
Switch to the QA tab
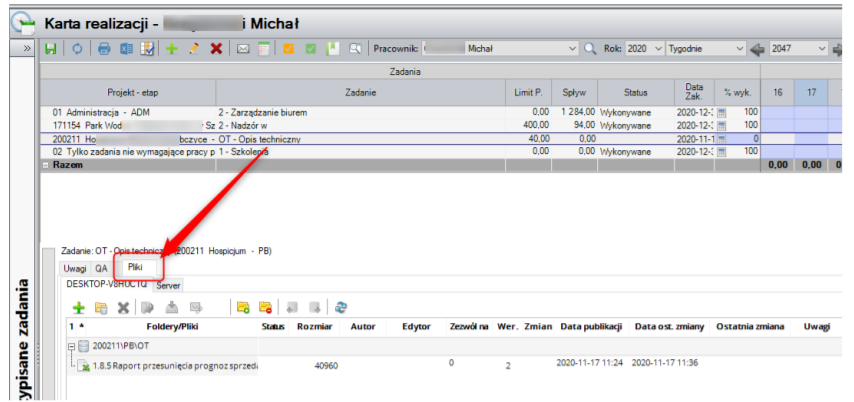click(x=101, y=269)
